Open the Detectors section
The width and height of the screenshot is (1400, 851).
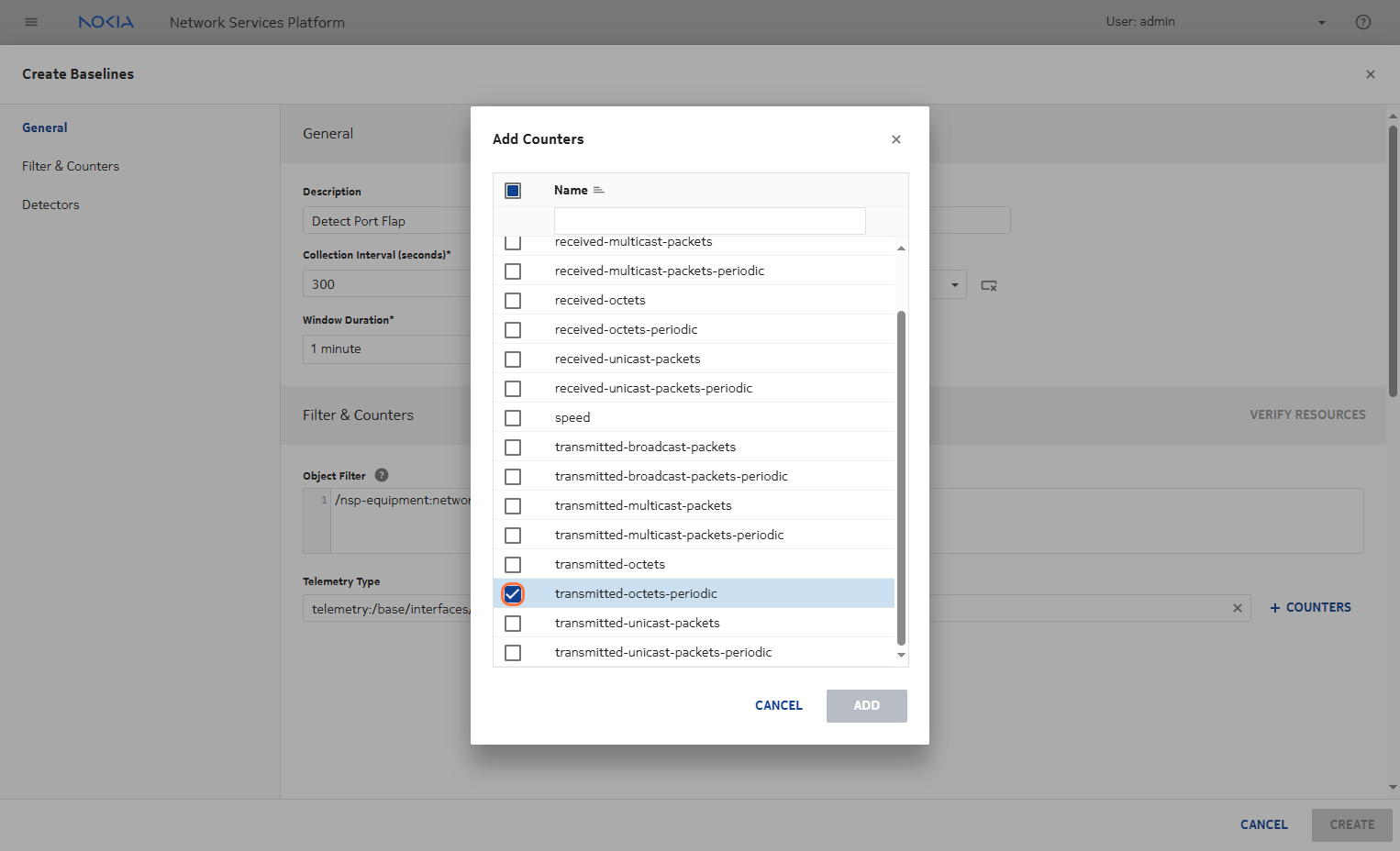(50, 204)
